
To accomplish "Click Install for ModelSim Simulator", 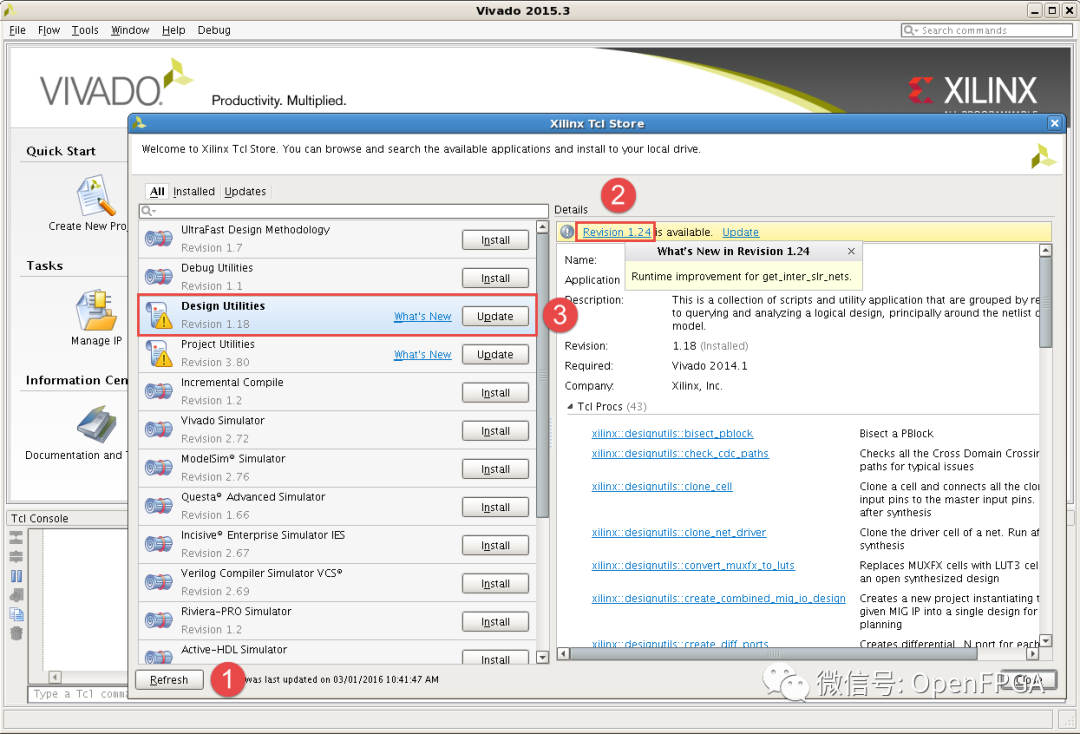I will (495, 469).
